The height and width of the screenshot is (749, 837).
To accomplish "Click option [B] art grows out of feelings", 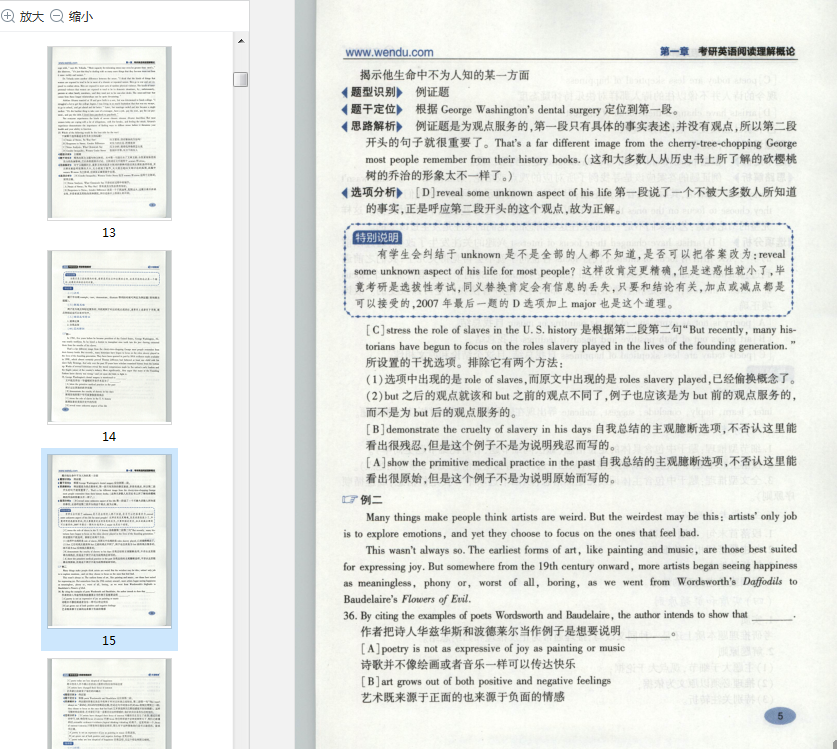I will coord(486,681).
